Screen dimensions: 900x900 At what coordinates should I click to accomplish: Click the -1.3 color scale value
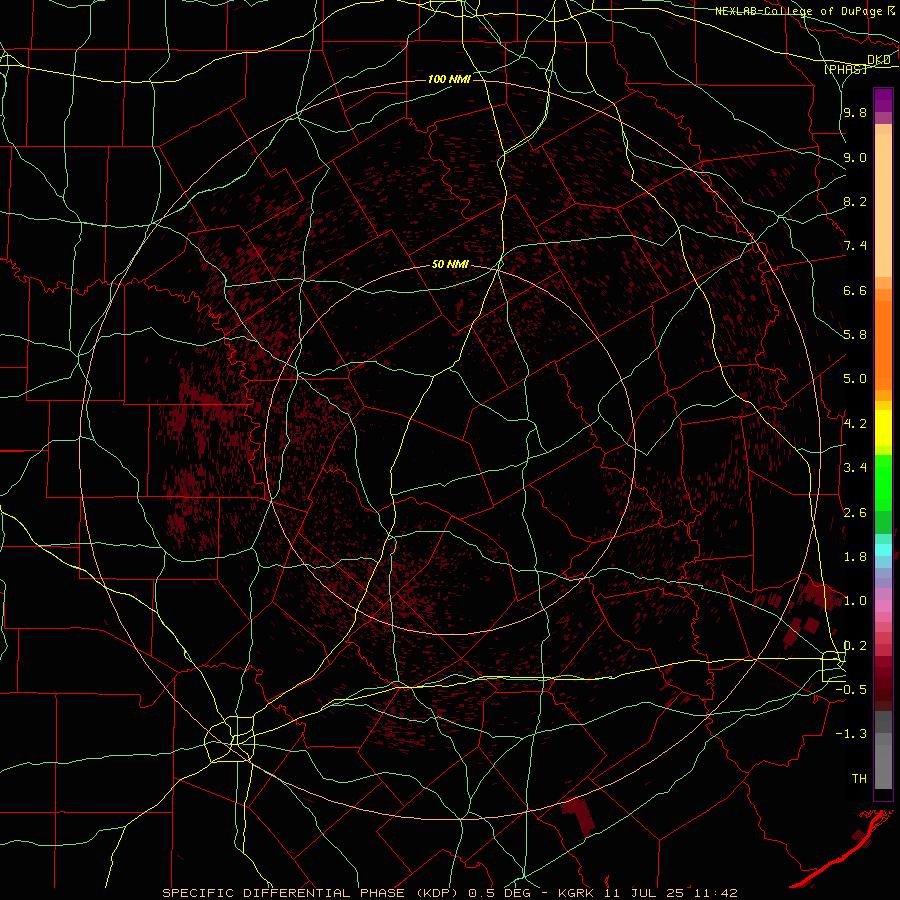click(851, 734)
